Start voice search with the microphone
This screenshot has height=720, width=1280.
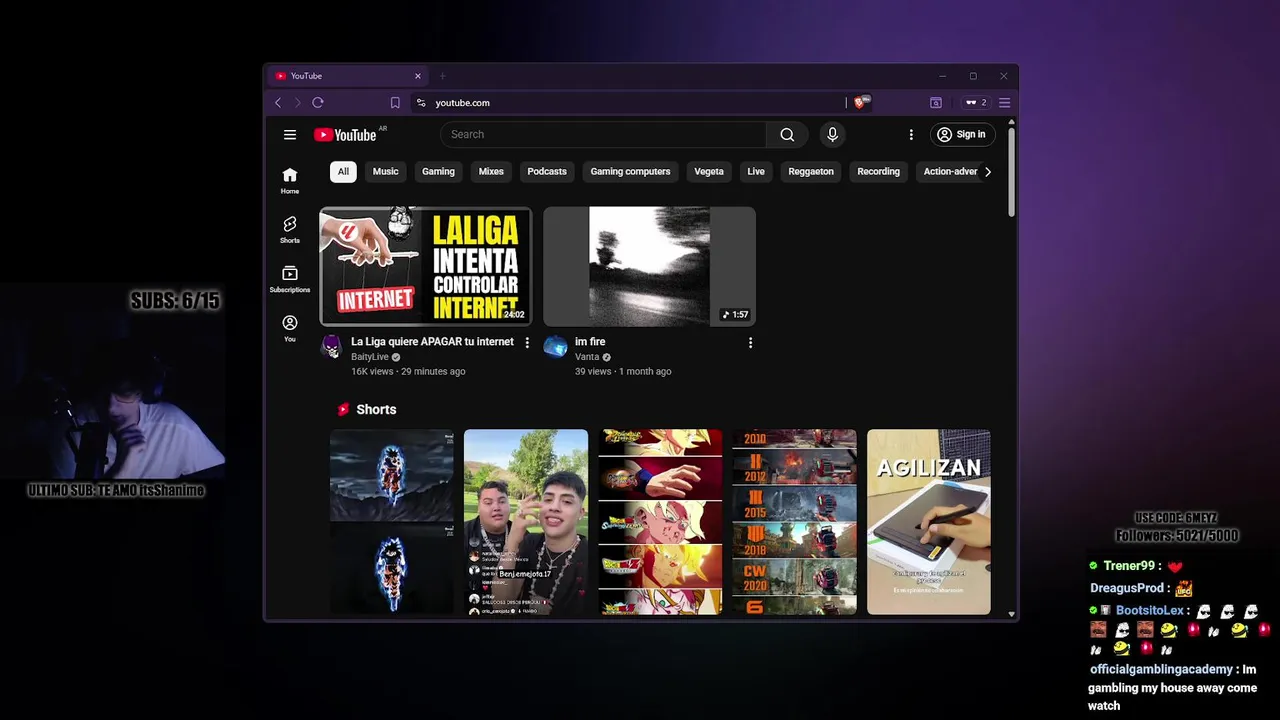[832, 135]
